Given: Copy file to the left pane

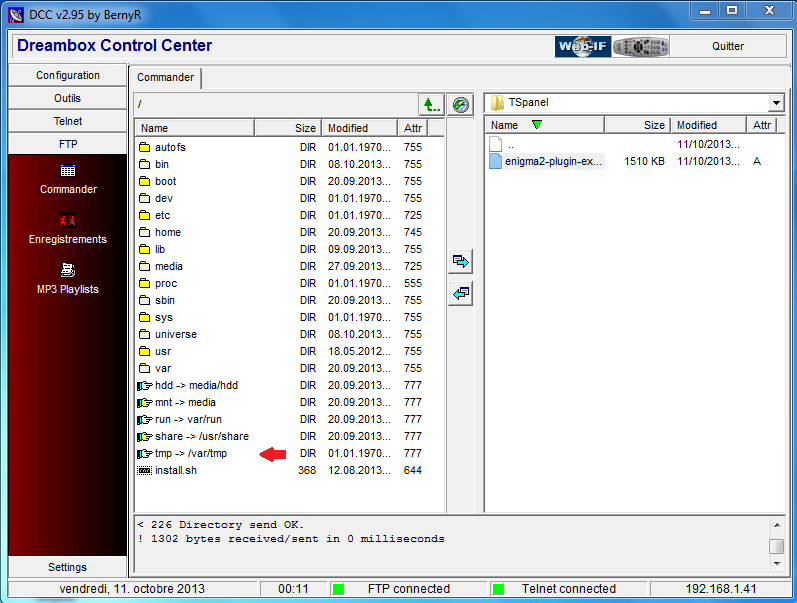Looking at the screenshot, I should pos(461,293).
